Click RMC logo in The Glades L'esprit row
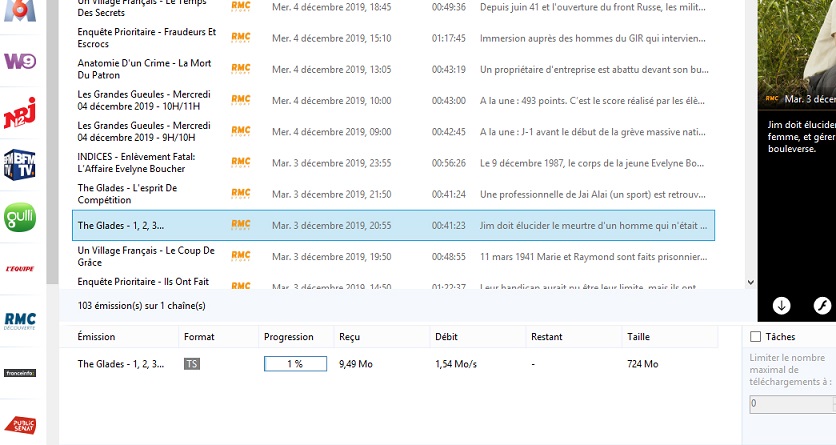Viewport: 836px width, 445px height. point(240,194)
